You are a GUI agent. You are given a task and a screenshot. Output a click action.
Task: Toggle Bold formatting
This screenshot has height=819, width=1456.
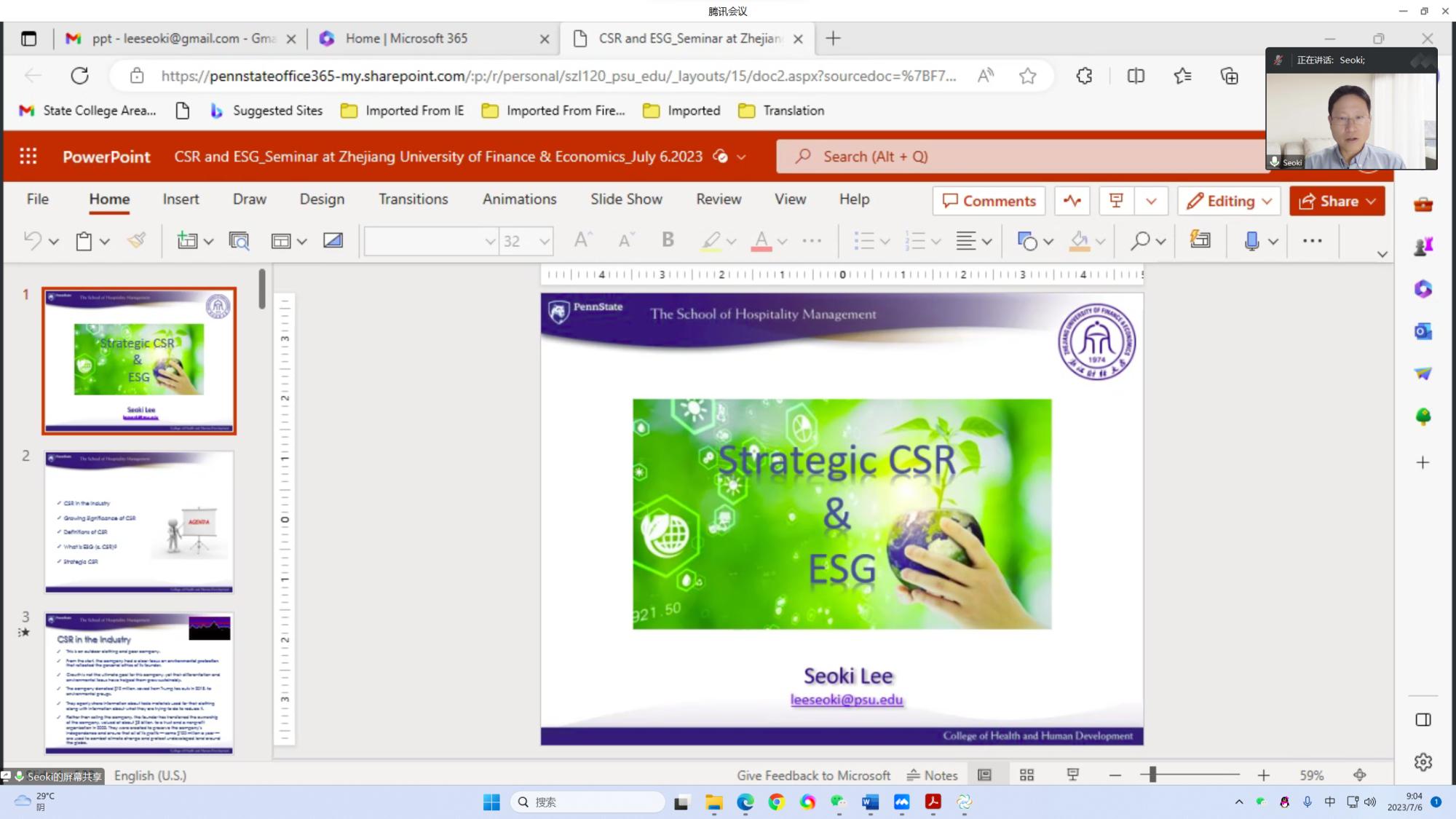coord(667,240)
